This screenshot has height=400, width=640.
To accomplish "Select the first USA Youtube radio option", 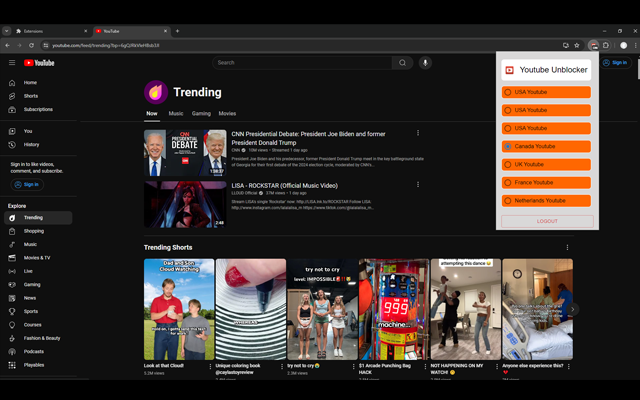I will click(507, 92).
